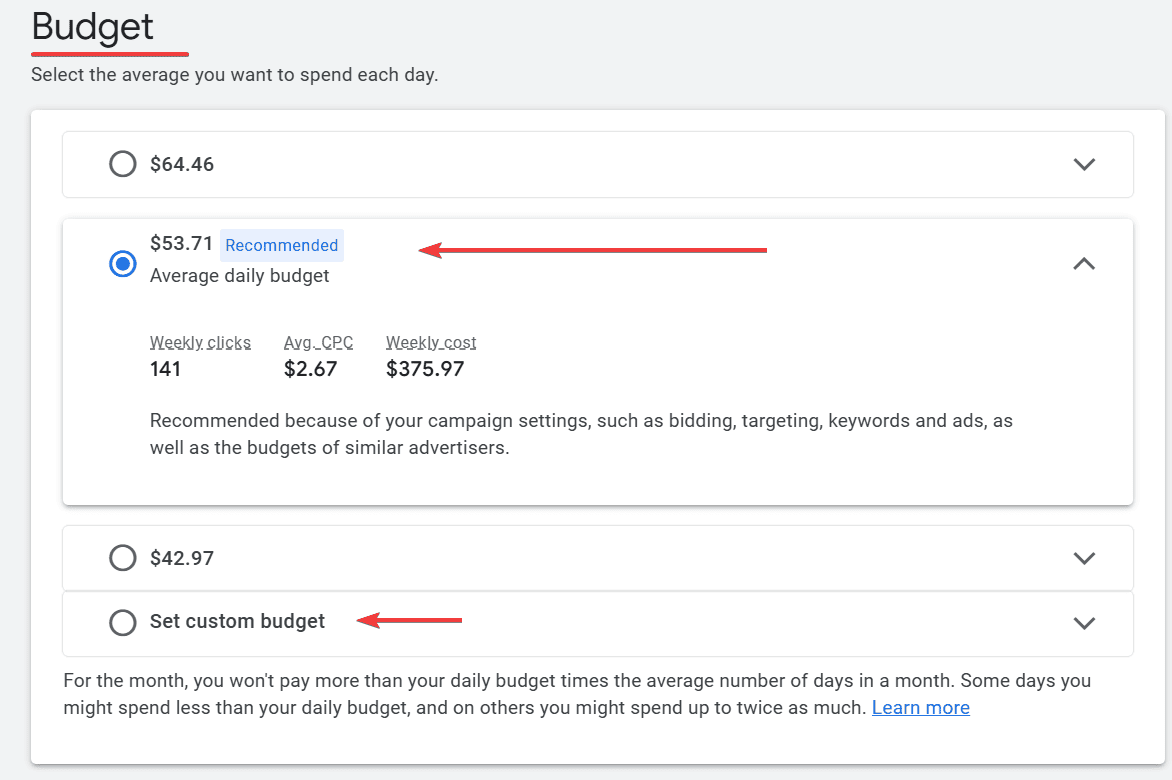Click the $375.97 weekly cost value
The height and width of the screenshot is (780, 1172).
(425, 369)
